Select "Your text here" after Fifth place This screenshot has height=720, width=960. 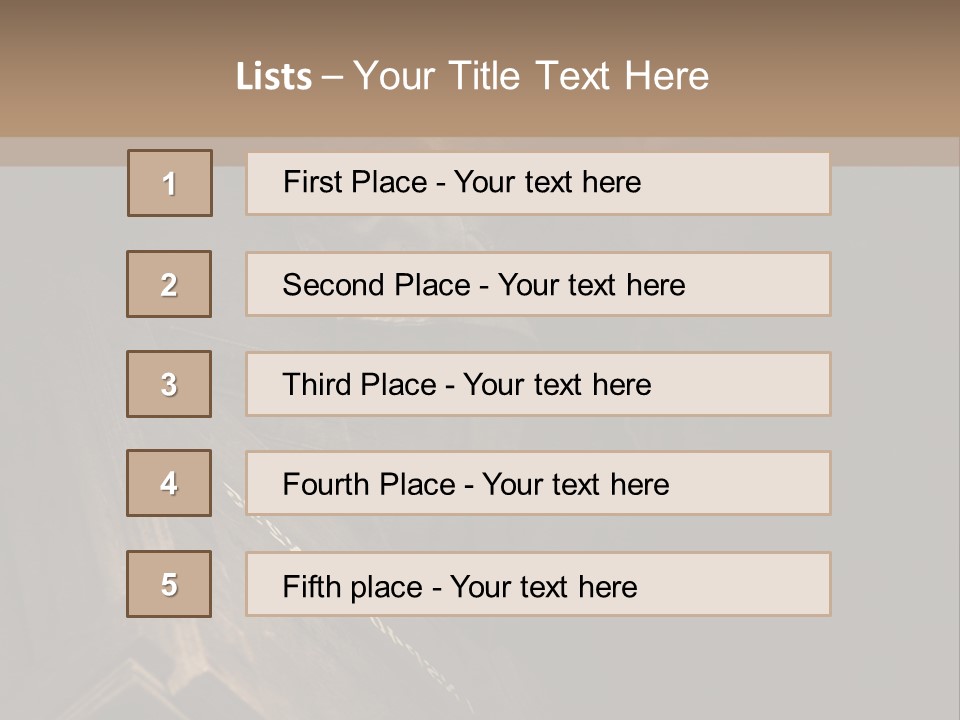click(x=543, y=586)
